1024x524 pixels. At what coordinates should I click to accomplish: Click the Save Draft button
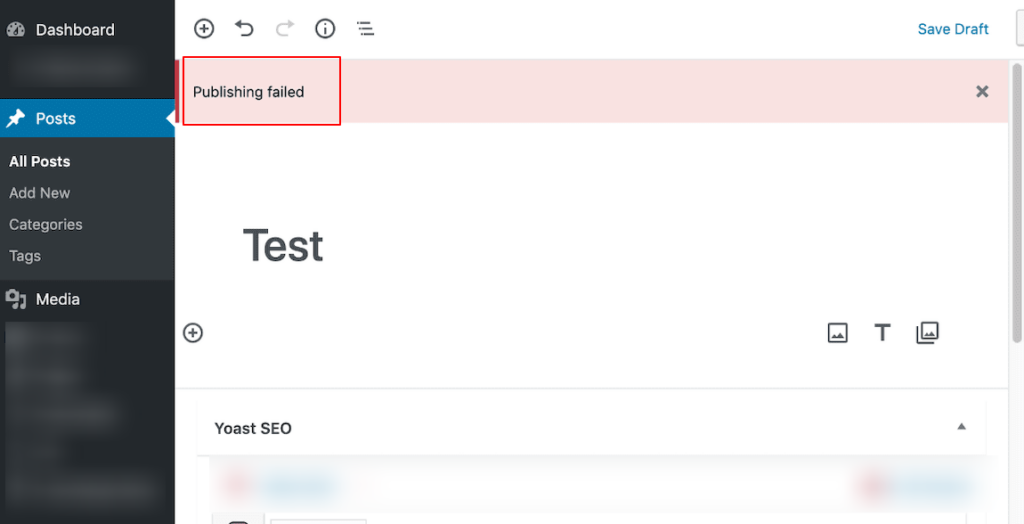tap(953, 29)
